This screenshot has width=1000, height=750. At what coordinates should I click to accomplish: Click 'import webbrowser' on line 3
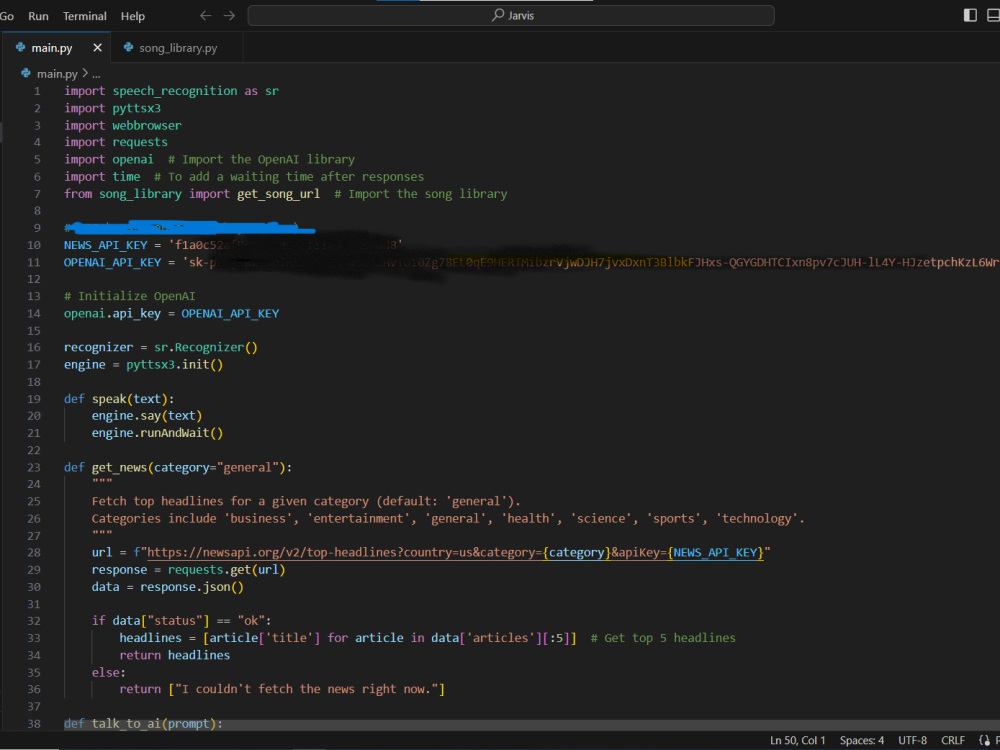122,126
